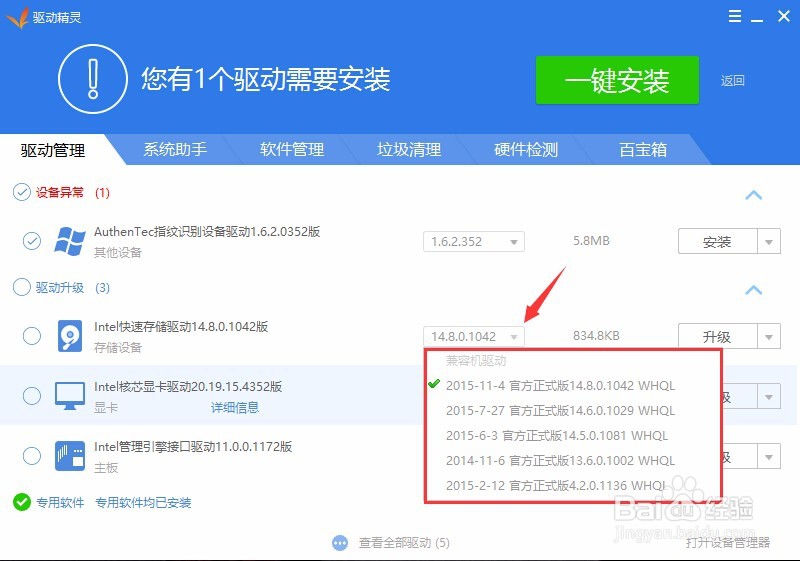
Task: Click the 5.8MB file size text
Action: click(591, 241)
